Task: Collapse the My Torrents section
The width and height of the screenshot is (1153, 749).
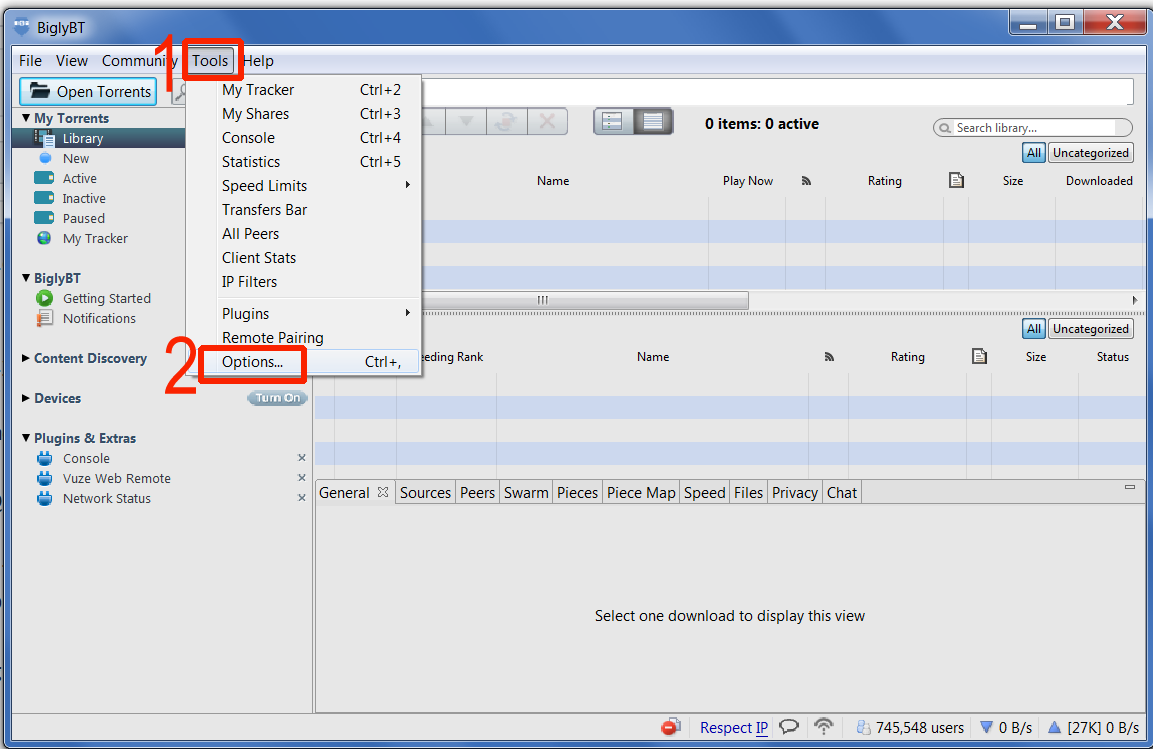Action: 26,118
